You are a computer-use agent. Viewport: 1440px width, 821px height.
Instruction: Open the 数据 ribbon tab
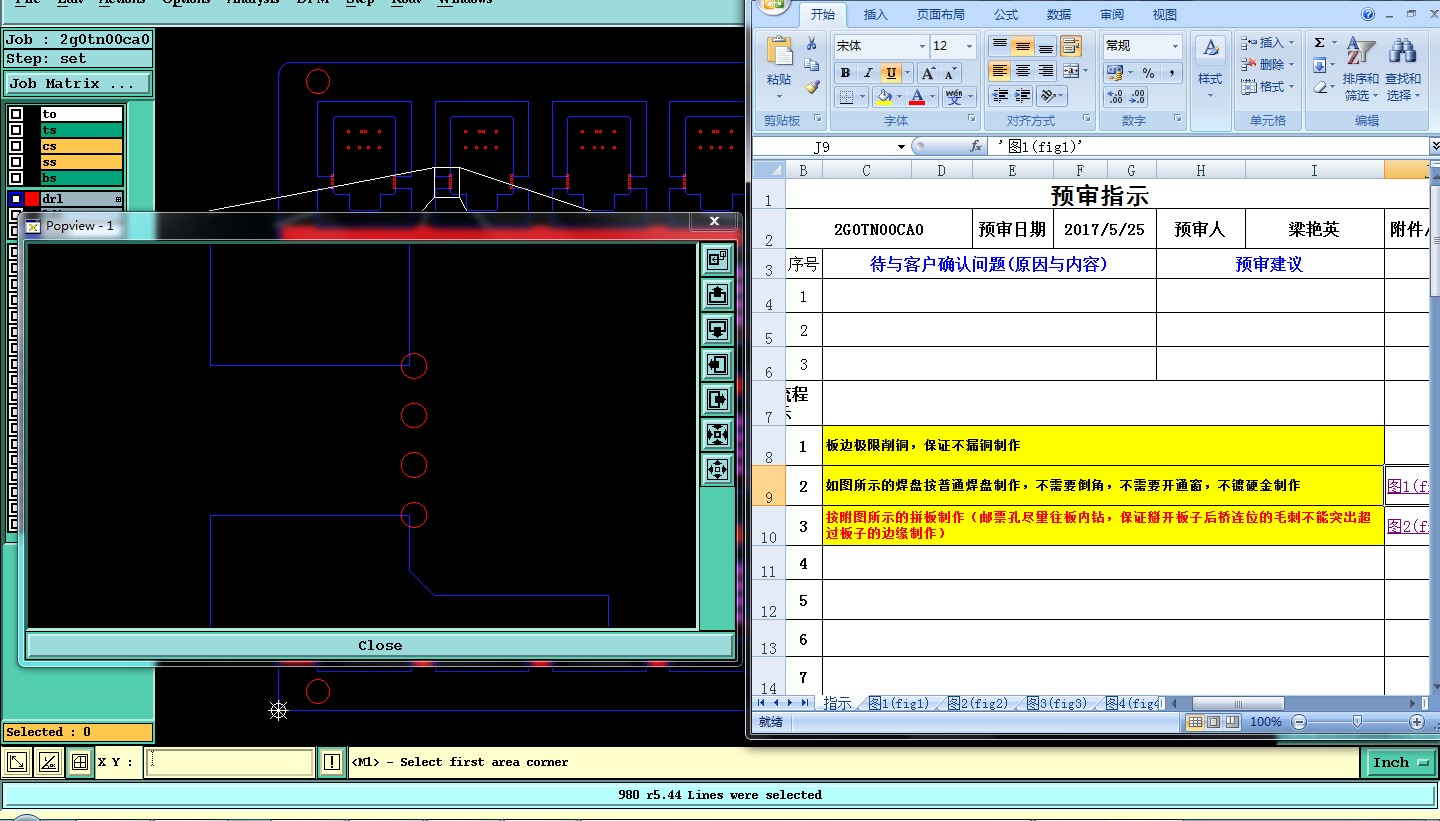pos(1059,15)
